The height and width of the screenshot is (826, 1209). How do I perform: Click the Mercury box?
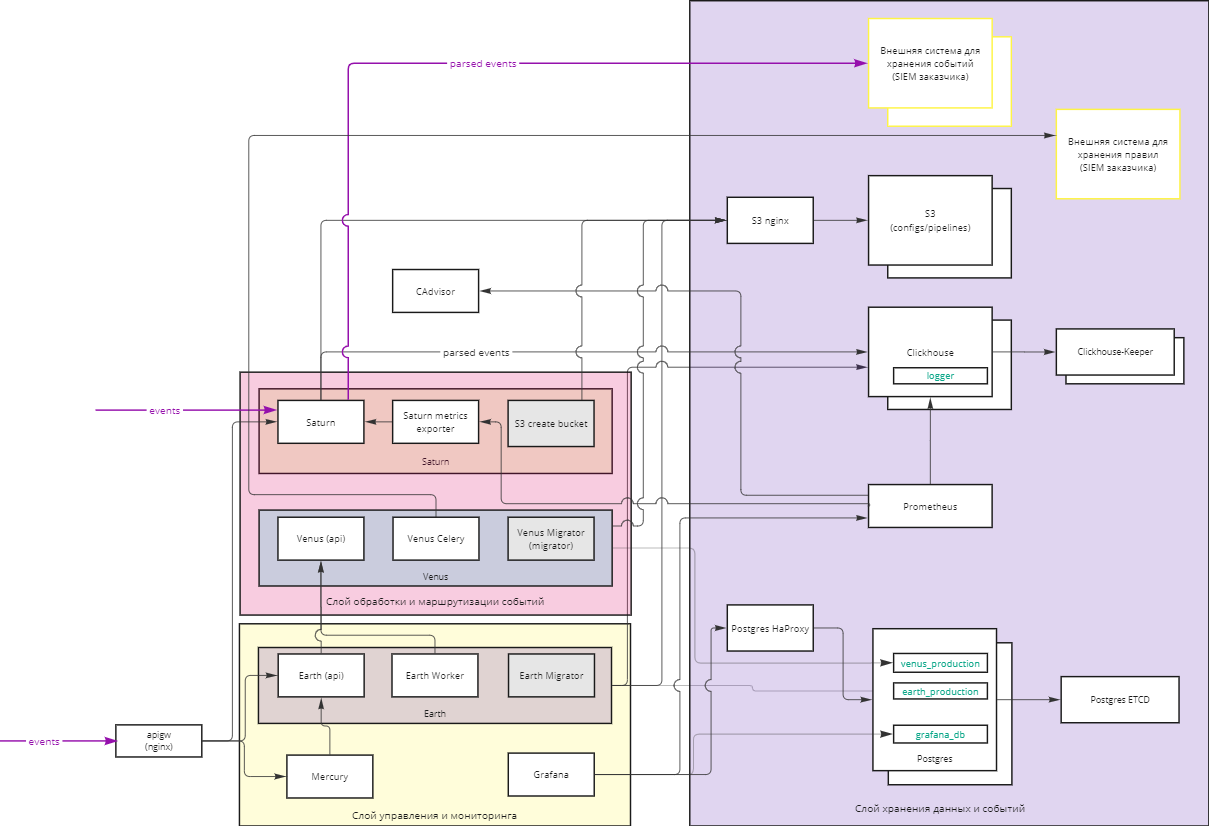(x=330, y=776)
